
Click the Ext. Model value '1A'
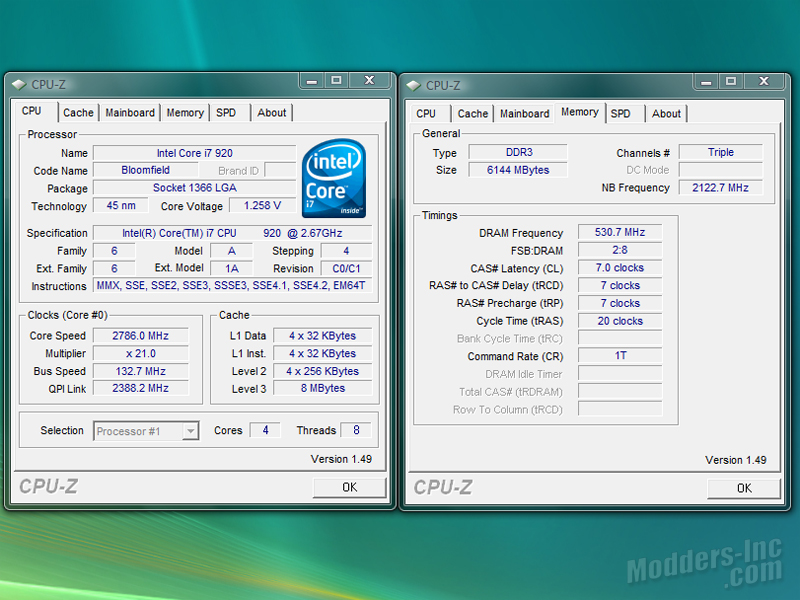(x=232, y=268)
